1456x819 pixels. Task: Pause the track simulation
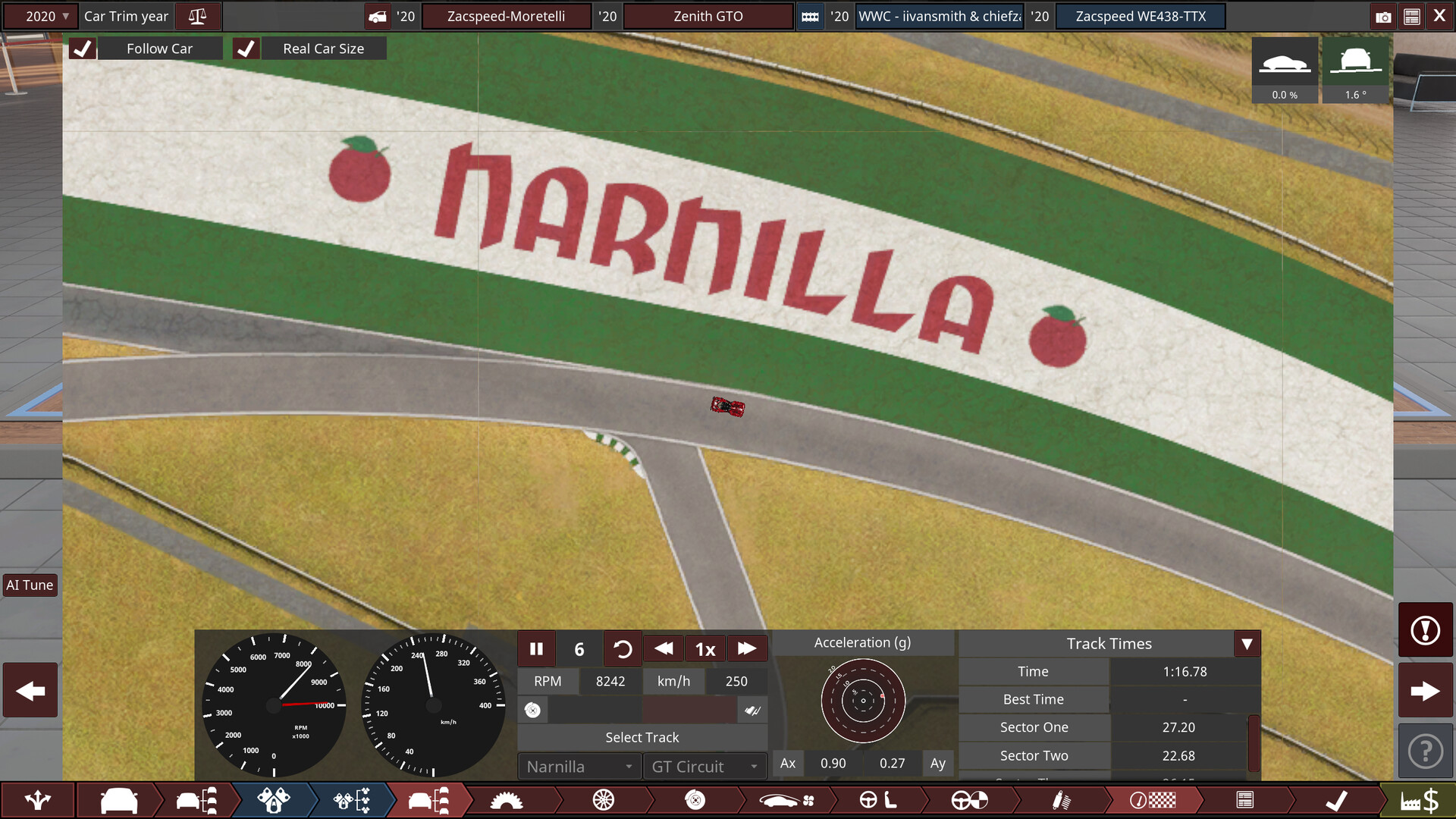coord(536,648)
